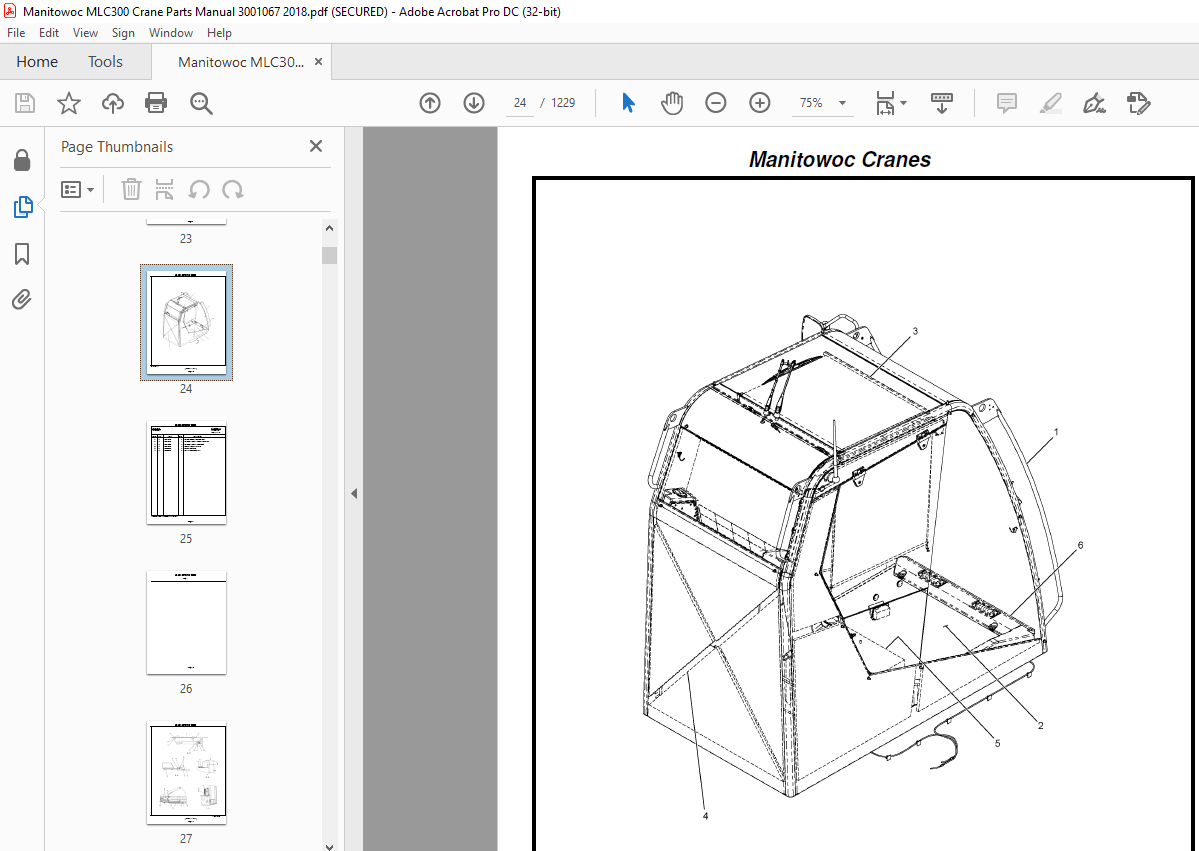Open the Window menu

tap(171, 33)
